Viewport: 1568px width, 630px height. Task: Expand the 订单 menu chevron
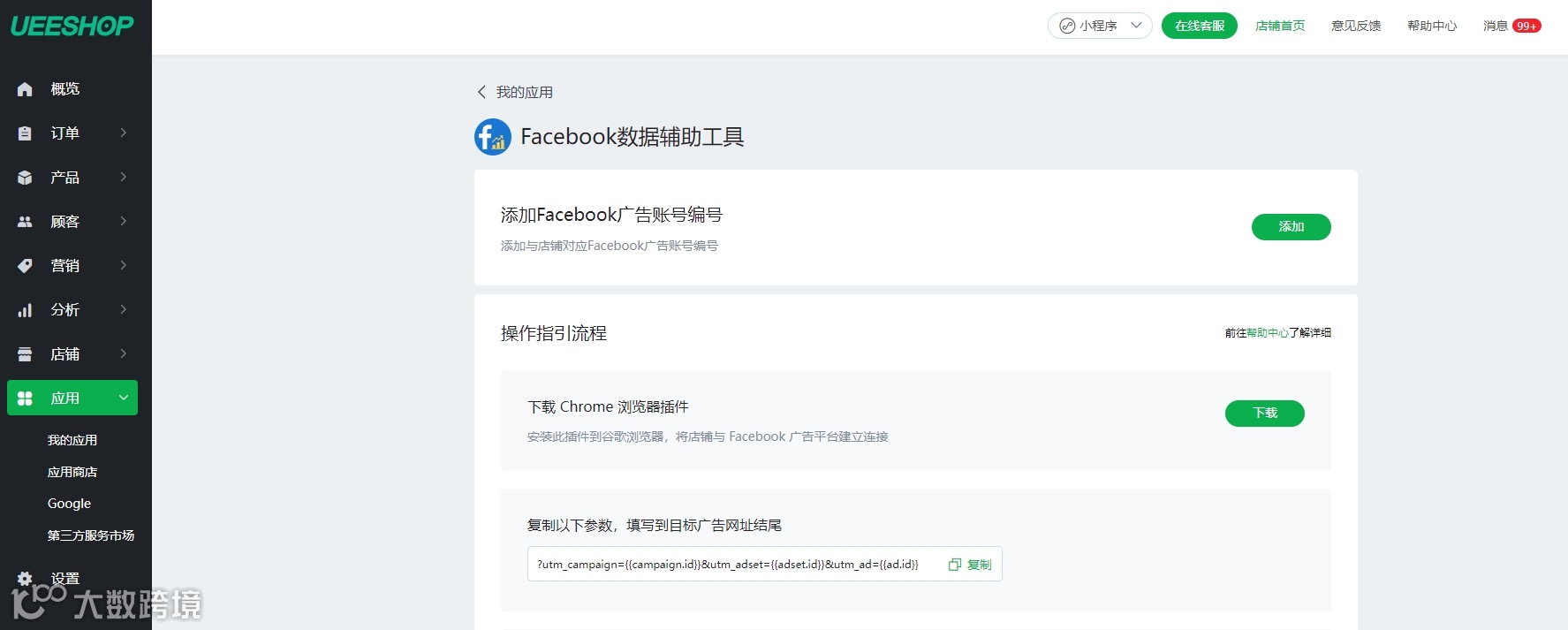(x=124, y=133)
